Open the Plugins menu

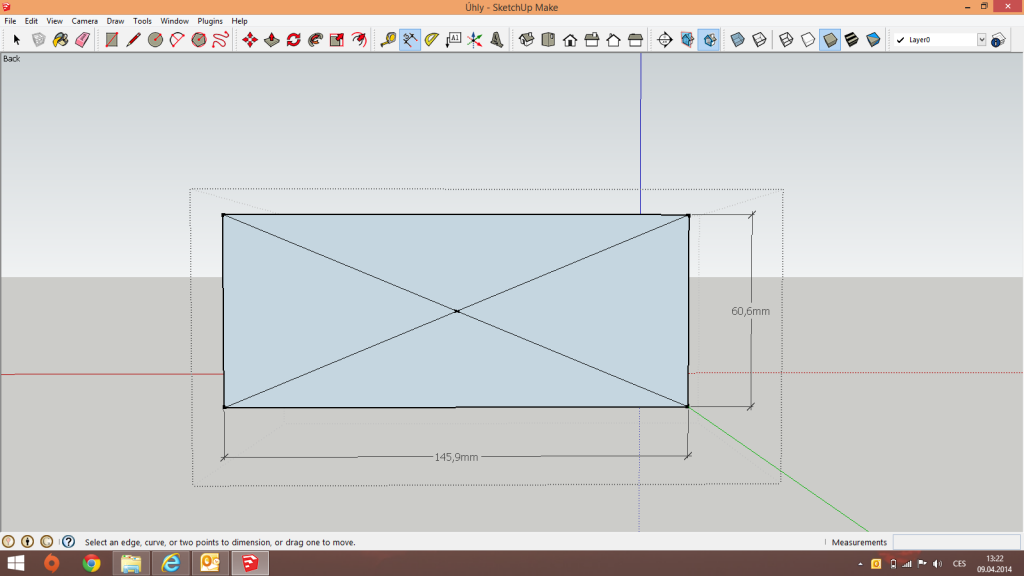click(x=210, y=21)
